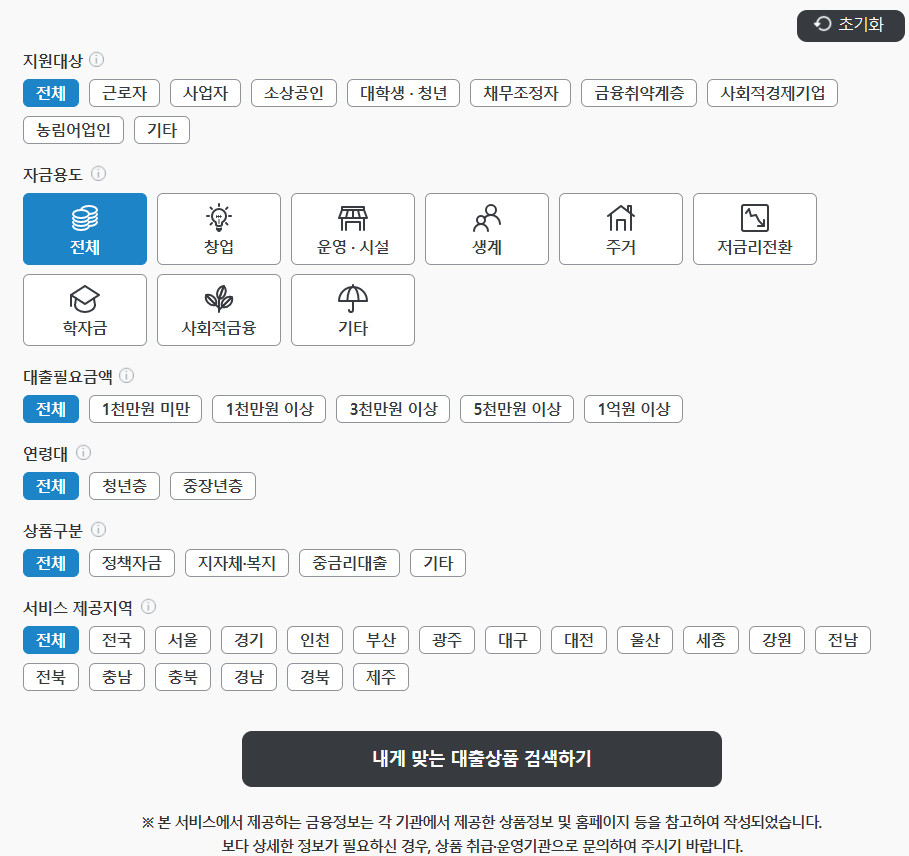Select 충북 region
The height and width of the screenshot is (856, 909).
[x=183, y=677]
